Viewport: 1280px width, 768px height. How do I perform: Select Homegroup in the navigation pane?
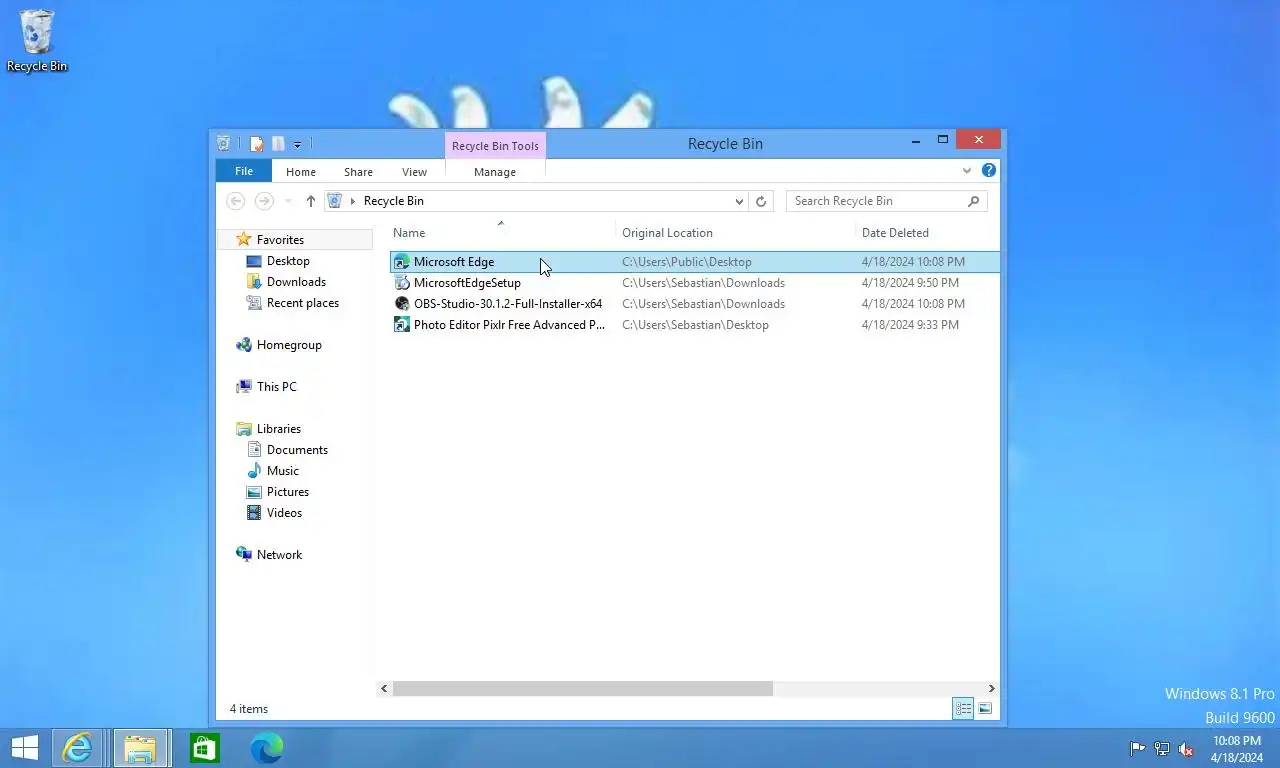click(x=289, y=345)
